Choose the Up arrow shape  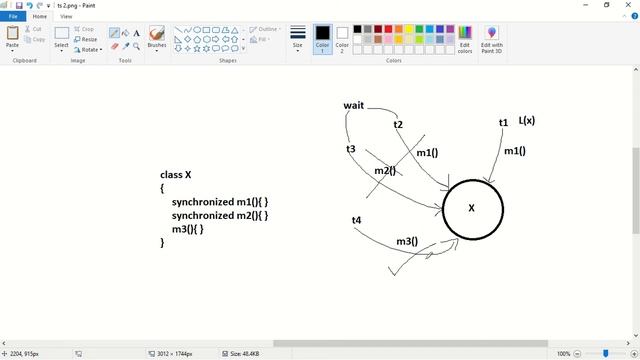pos(235,40)
